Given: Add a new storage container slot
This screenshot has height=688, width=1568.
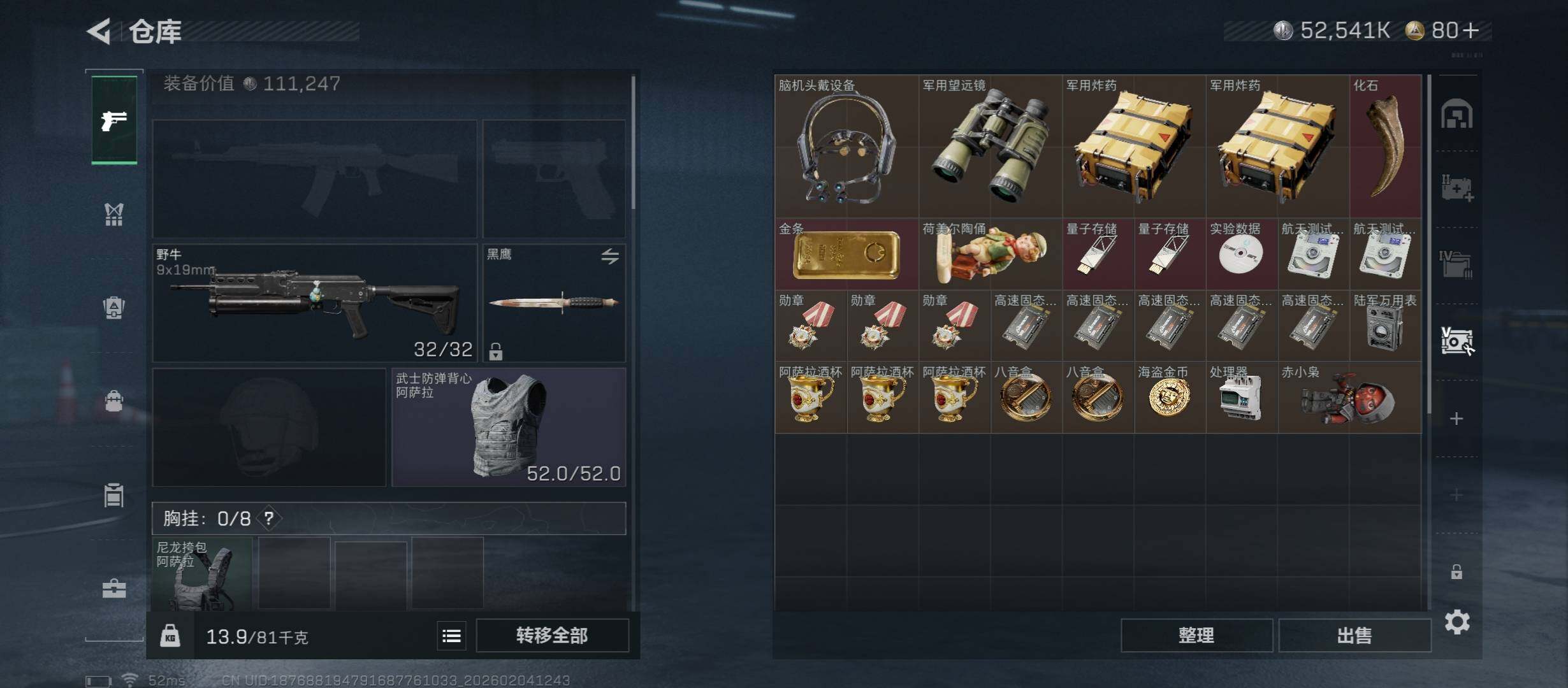Looking at the screenshot, I should point(1456,419).
